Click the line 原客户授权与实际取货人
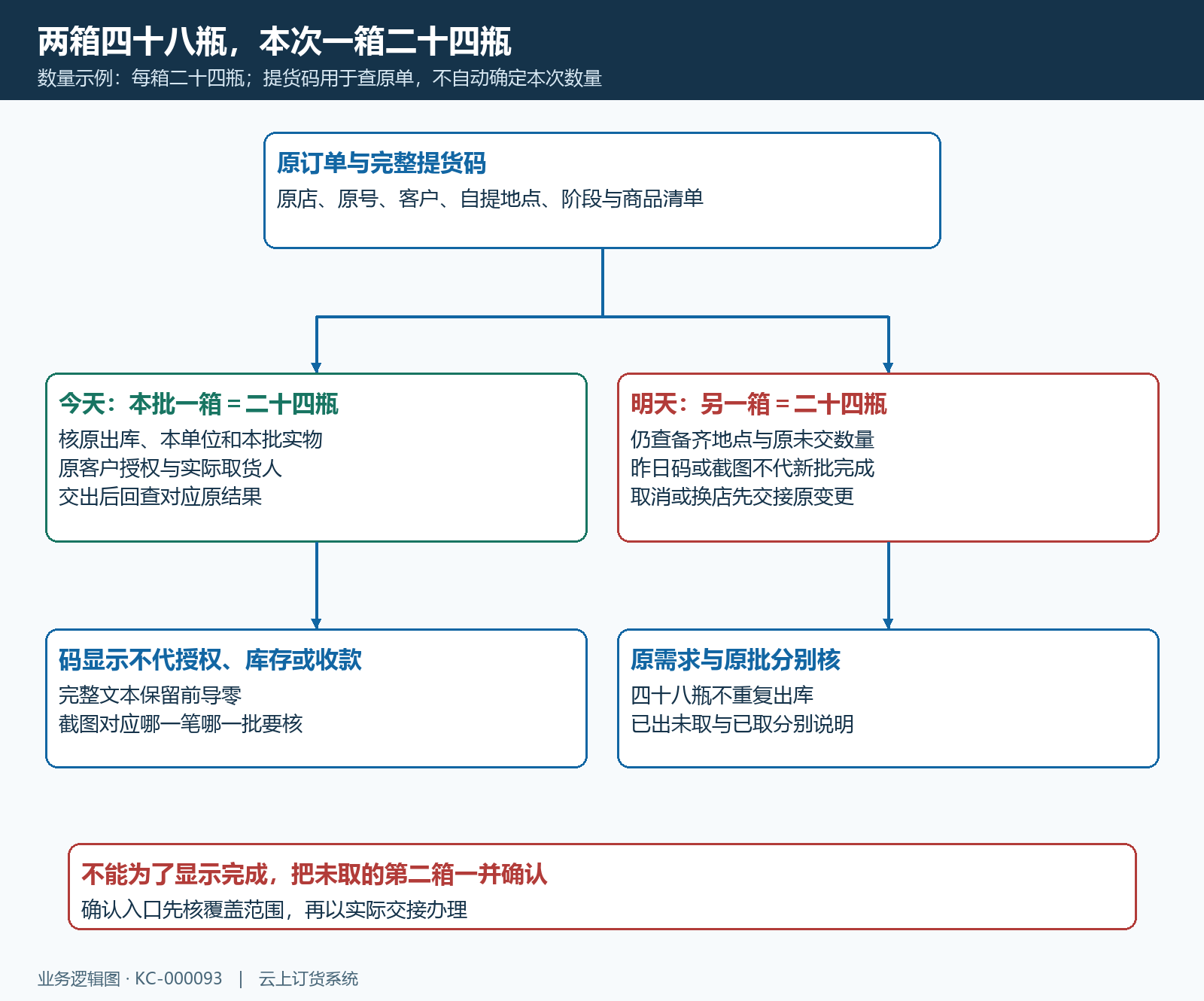The height and width of the screenshot is (1001, 1204). point(170,468)
